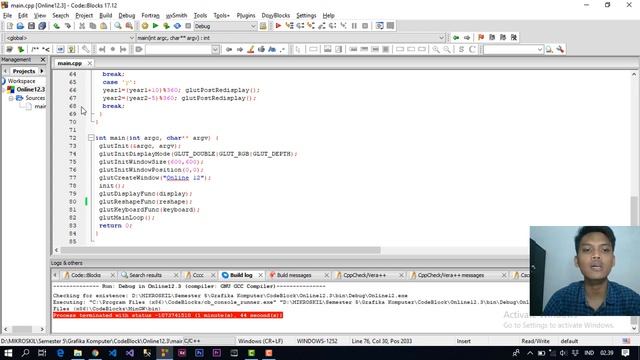This screenshot has width=640, height=360.
Task: Collapse the main function fold marker
Action: pos(91,138)
